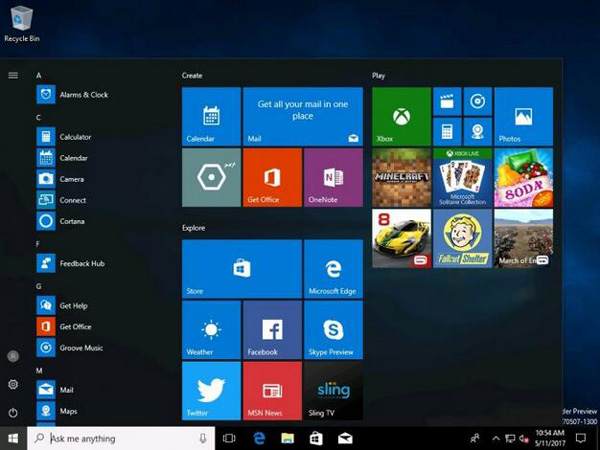Image resolution: width=600 pixels, height=450 pixels.
Task: Open the Facebook tile
Action: (272, 330)
